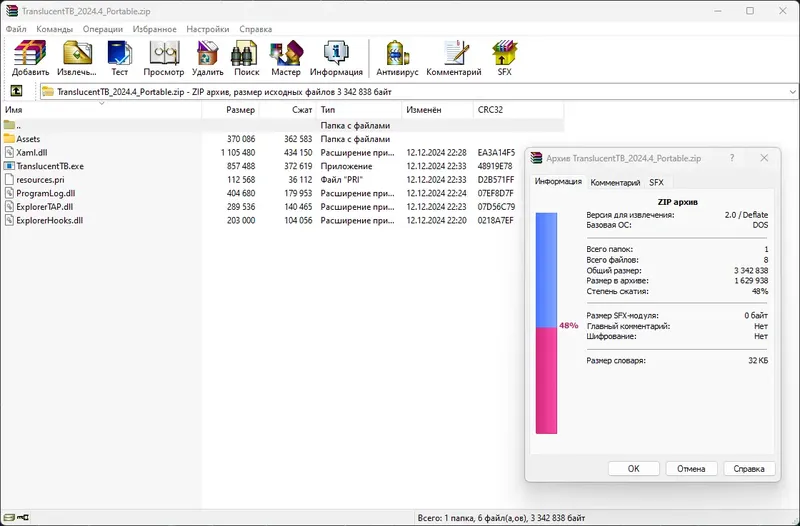The height and width of the screenshot is (526, 800).
Task: Run the Тест archive check icon
Action: 120,53
